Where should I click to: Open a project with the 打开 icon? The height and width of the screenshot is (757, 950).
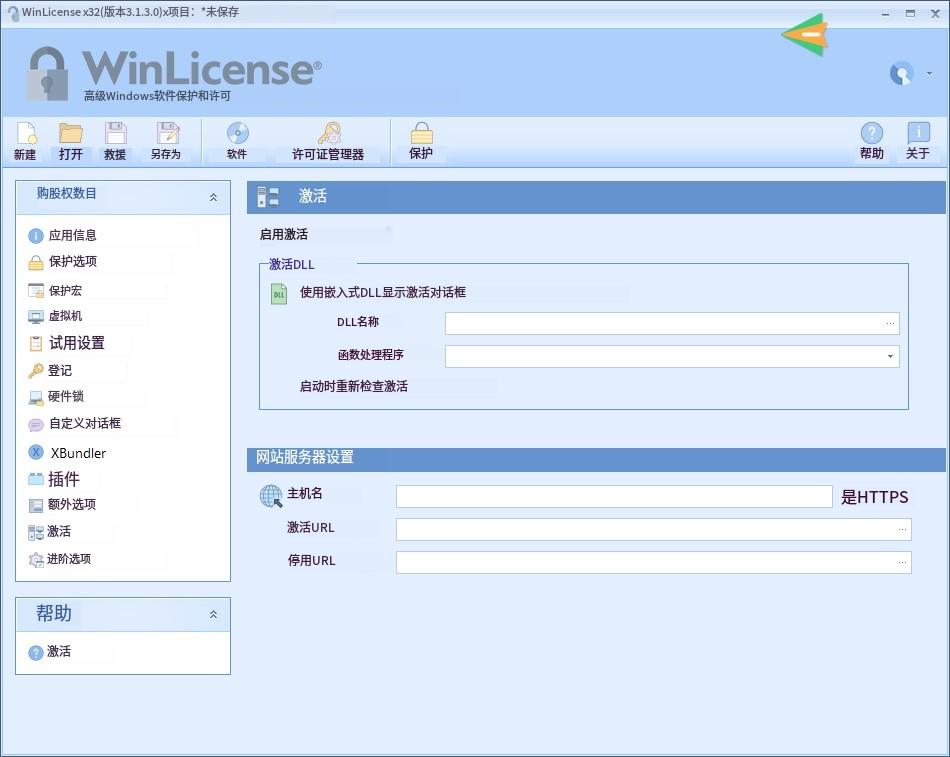click(x=70, y=140)
